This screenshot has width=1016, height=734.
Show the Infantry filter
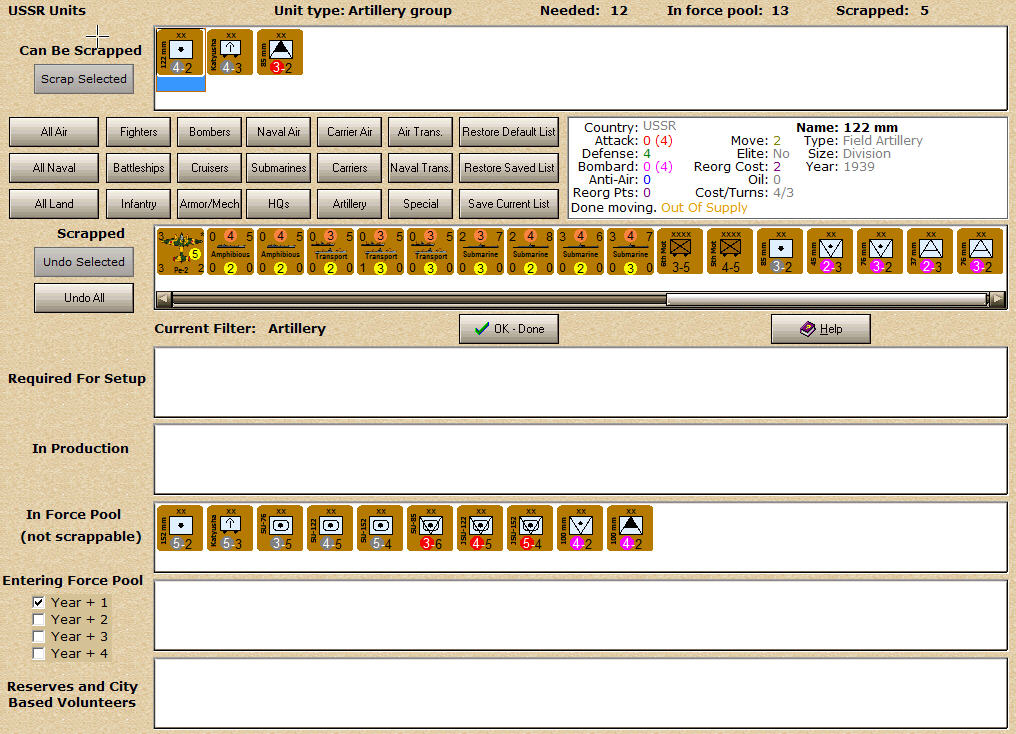[x=138, y=204]
